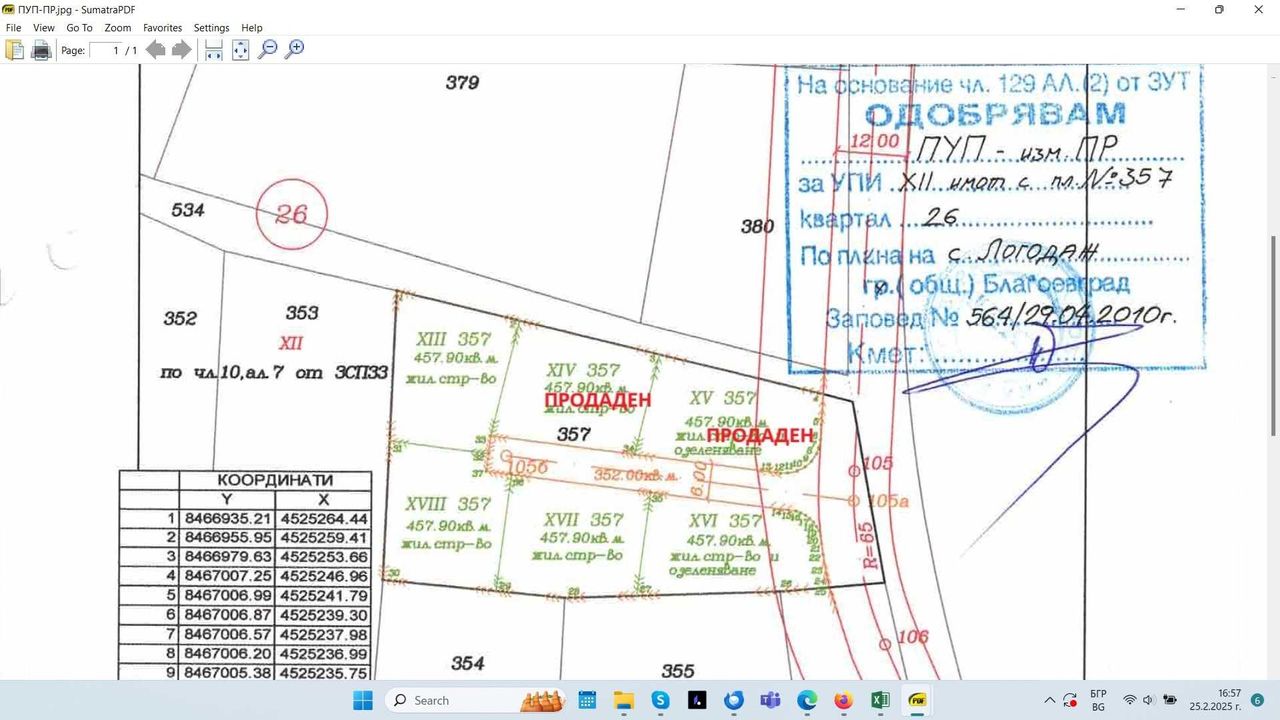The height and width of the screenshot is (720, 1280).
Task: Click the circled number 26 on map
Action: [292, 214]
